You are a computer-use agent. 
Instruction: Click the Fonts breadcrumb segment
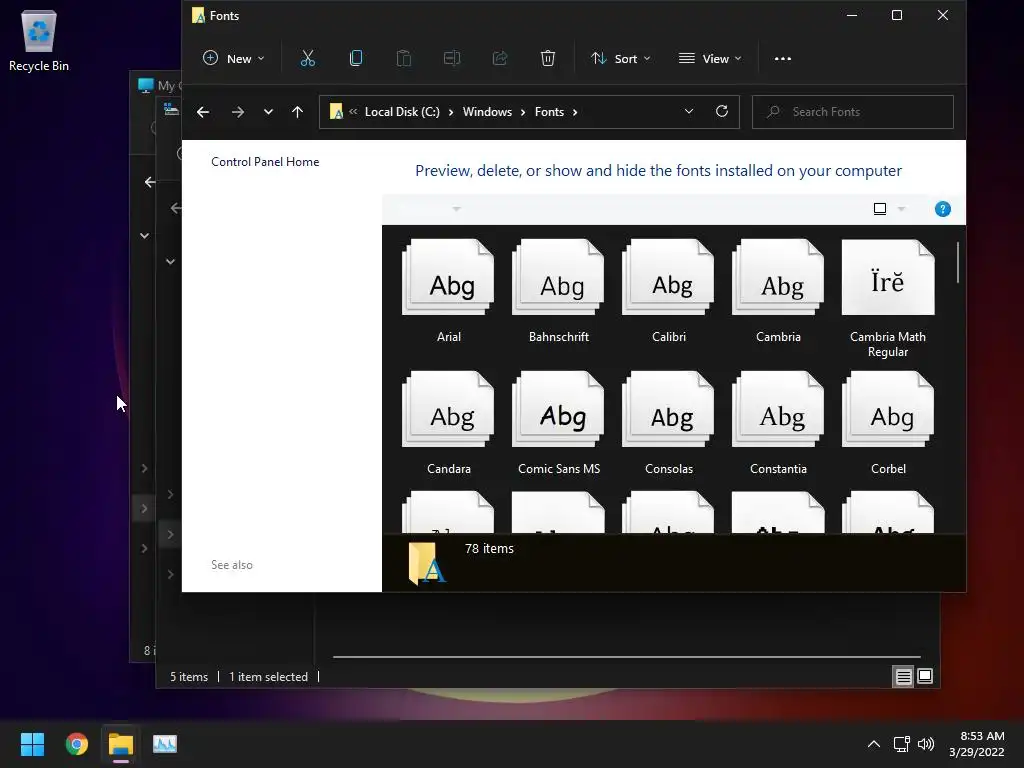point(549,112)
